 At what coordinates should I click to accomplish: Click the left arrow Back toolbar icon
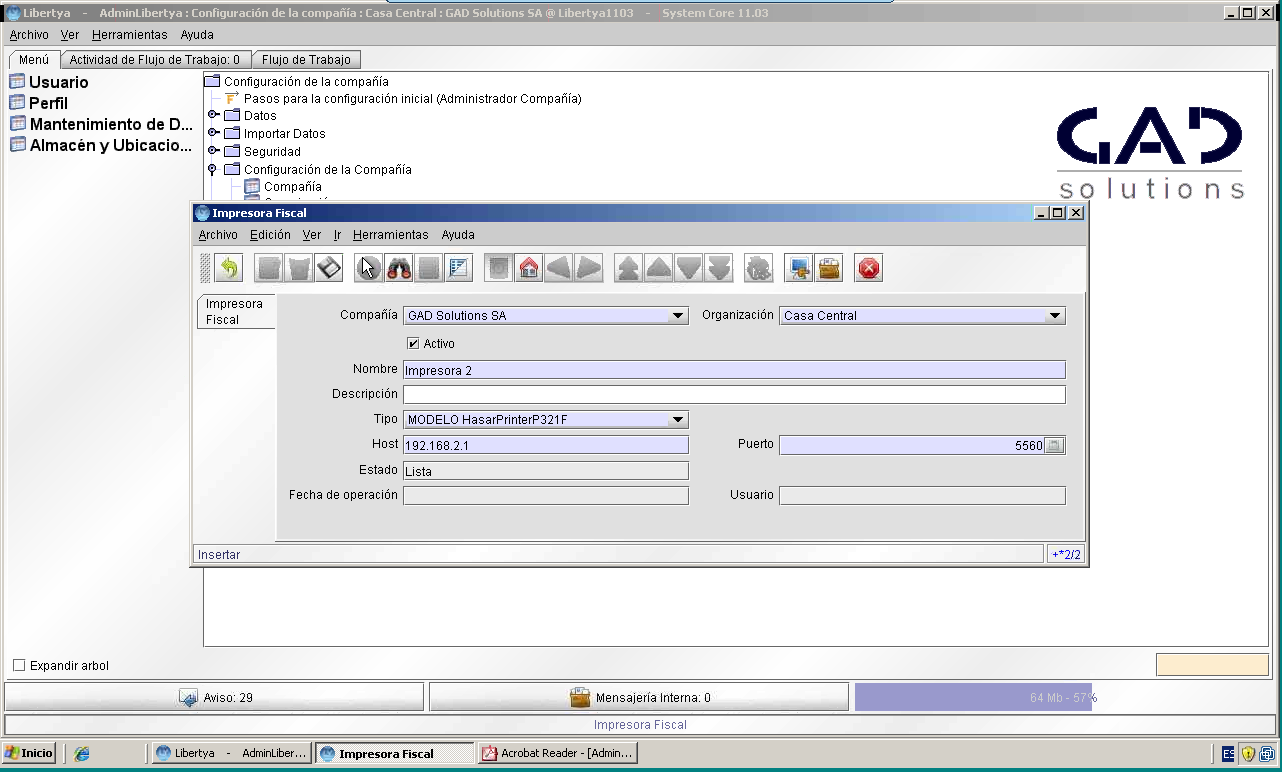pos(559,268)
